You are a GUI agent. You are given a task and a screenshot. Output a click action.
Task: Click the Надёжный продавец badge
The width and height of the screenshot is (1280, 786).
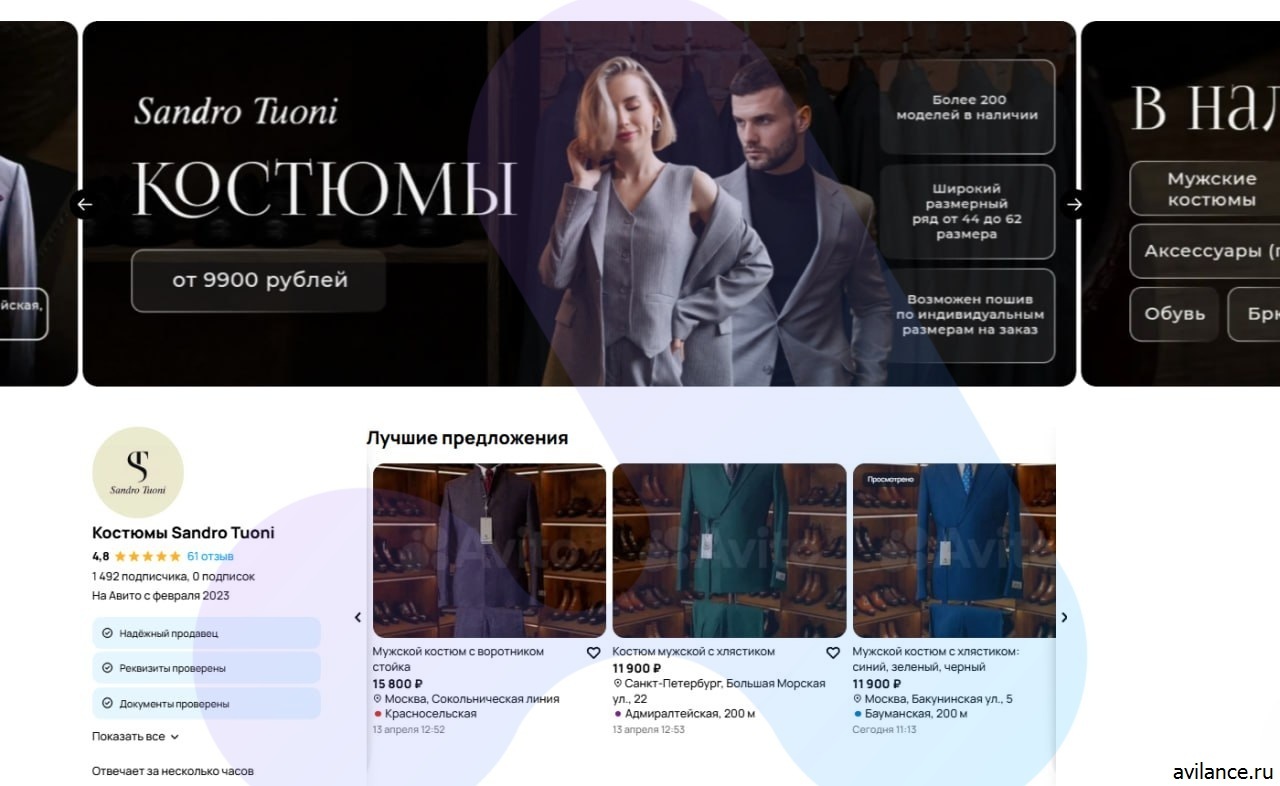tap(206, 633)
